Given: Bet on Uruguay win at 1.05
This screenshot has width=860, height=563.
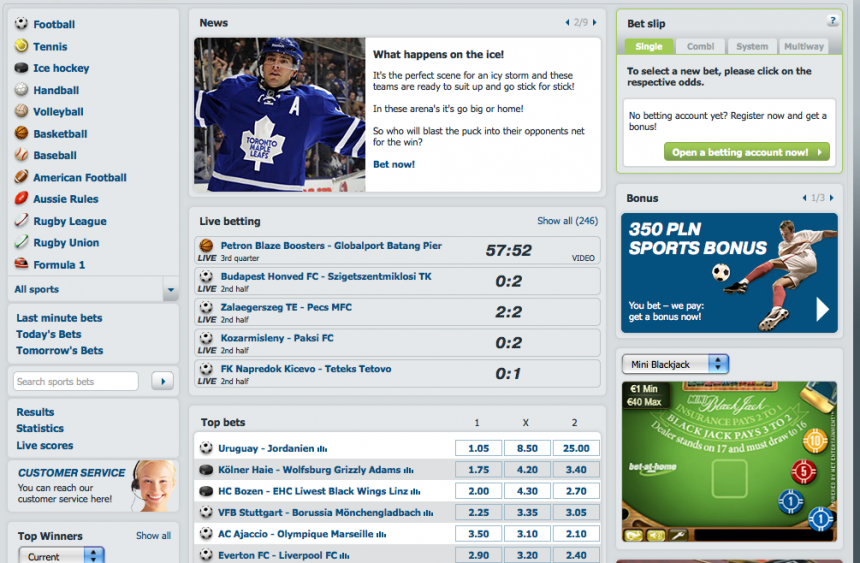Looking at the screenshot, I should (x=478, y=448).
